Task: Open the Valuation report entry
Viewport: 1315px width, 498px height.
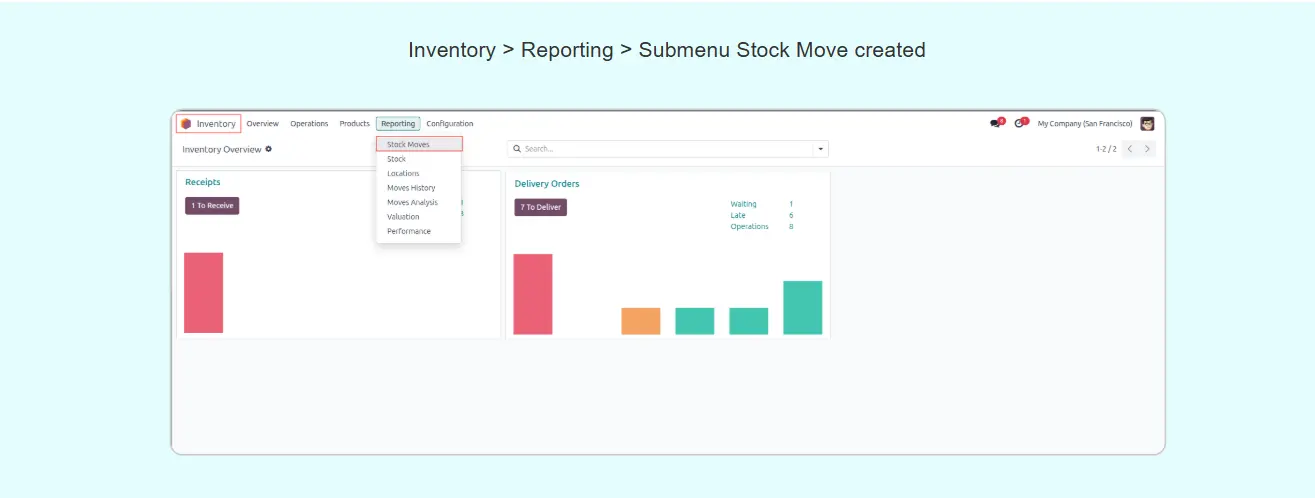Action: tap(403, 217)
